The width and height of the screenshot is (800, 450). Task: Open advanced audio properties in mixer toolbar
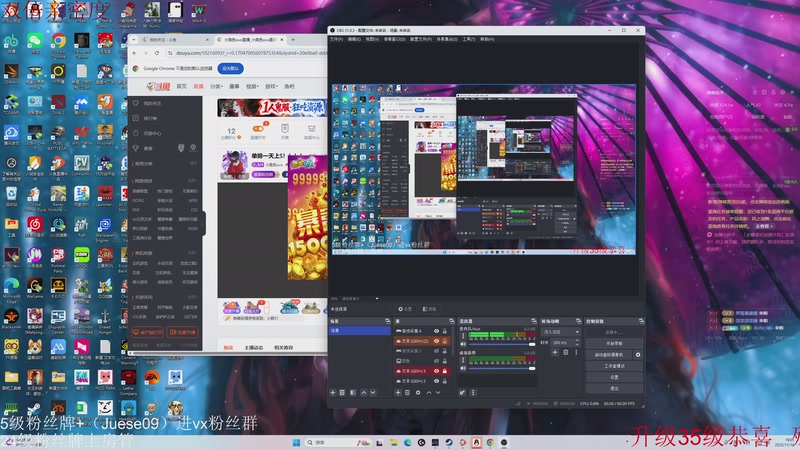[x=462, y=392]
